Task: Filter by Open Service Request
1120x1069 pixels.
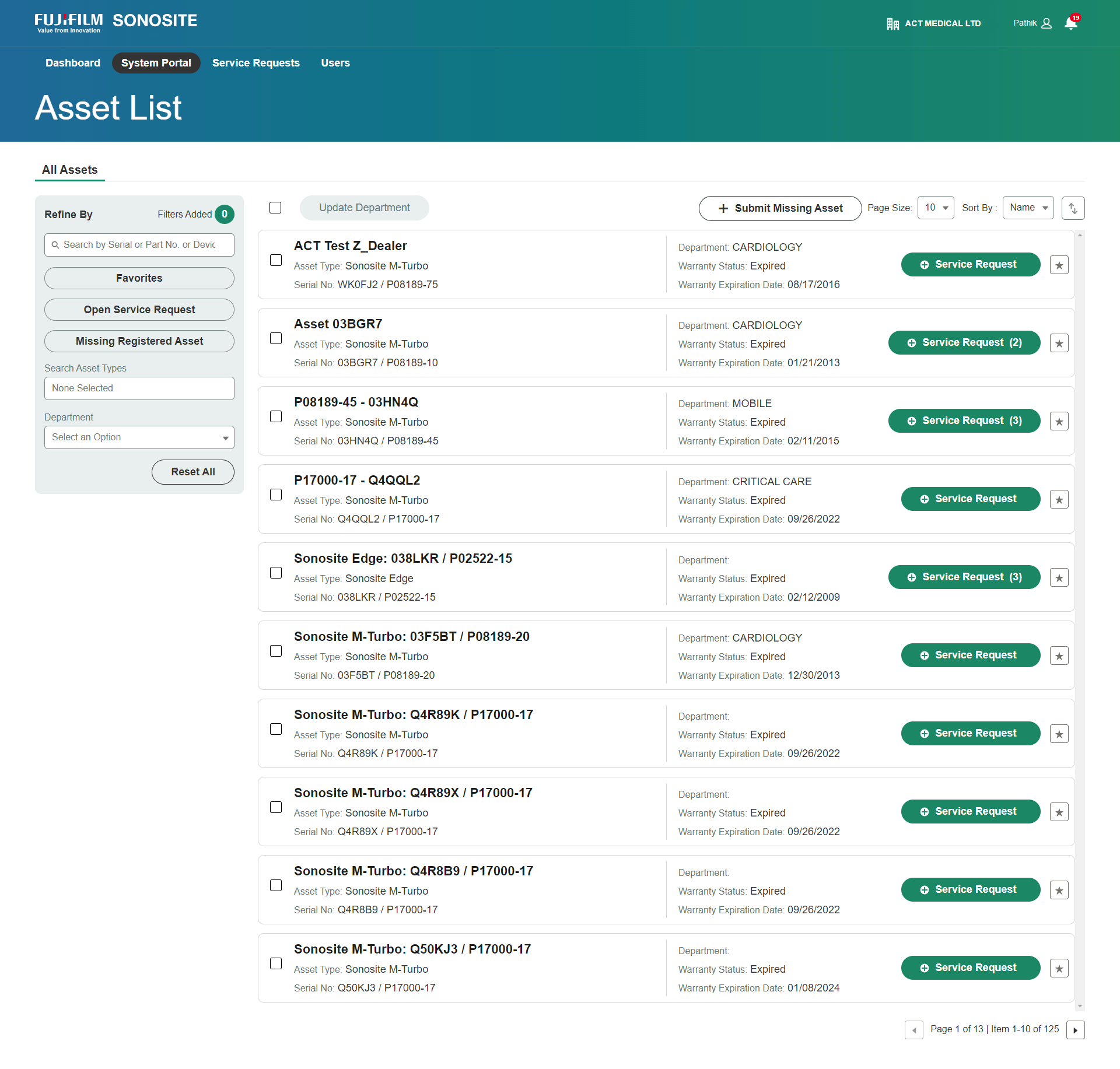Action: click(x=139, y=310)
